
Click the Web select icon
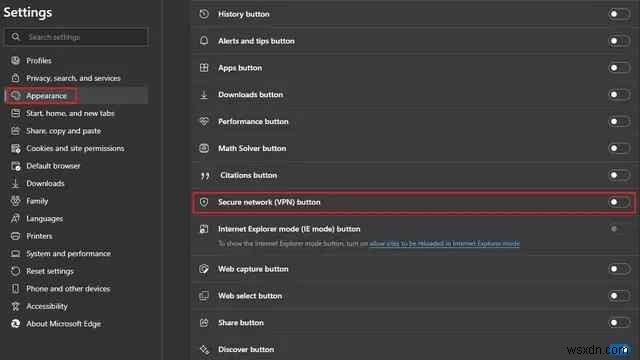(x=204, y=296)
